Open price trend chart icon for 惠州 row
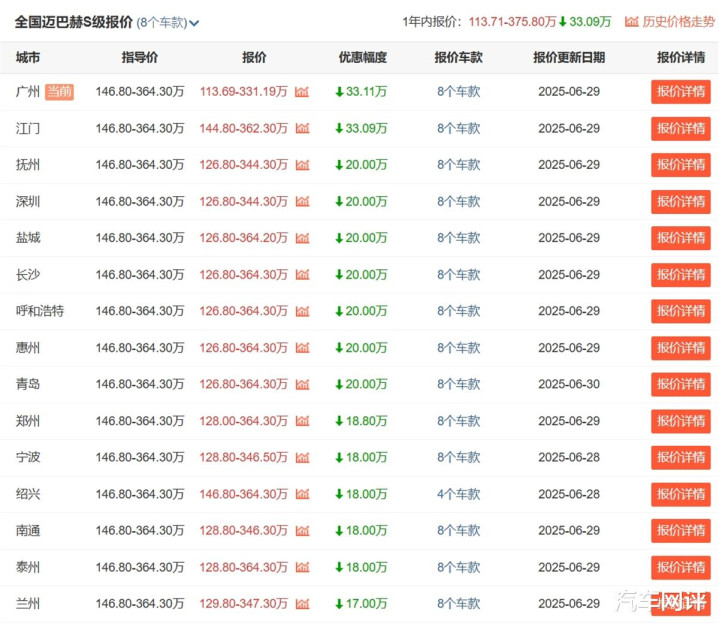The height and width of the screenshot is (627, 719). point(302,348)
